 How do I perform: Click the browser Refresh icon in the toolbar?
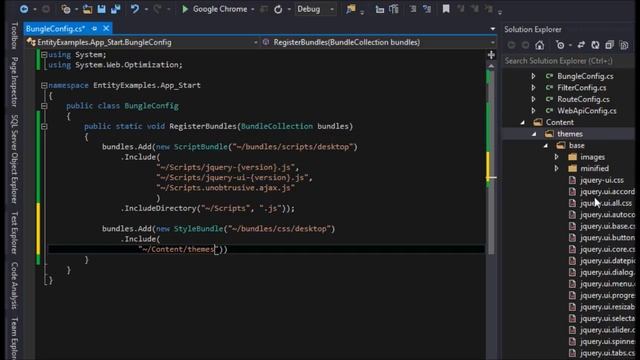278,9
